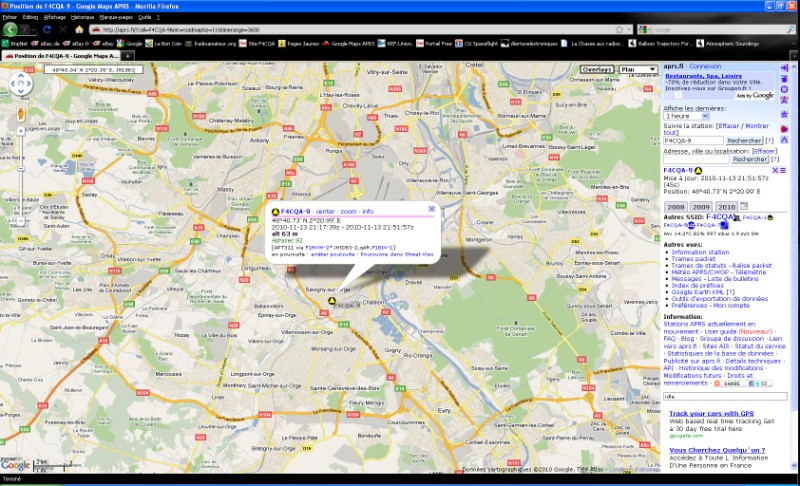Click the red figure sidebar icon
The image size is (800, 486).
784,100
